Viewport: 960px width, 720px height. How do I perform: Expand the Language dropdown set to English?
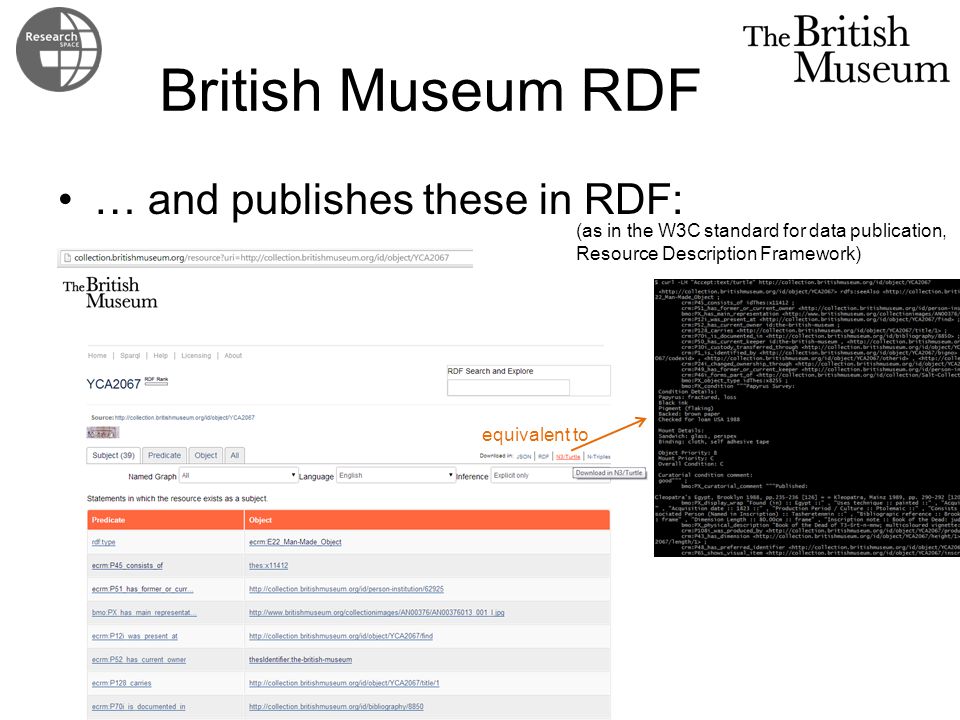click(396, 476)
